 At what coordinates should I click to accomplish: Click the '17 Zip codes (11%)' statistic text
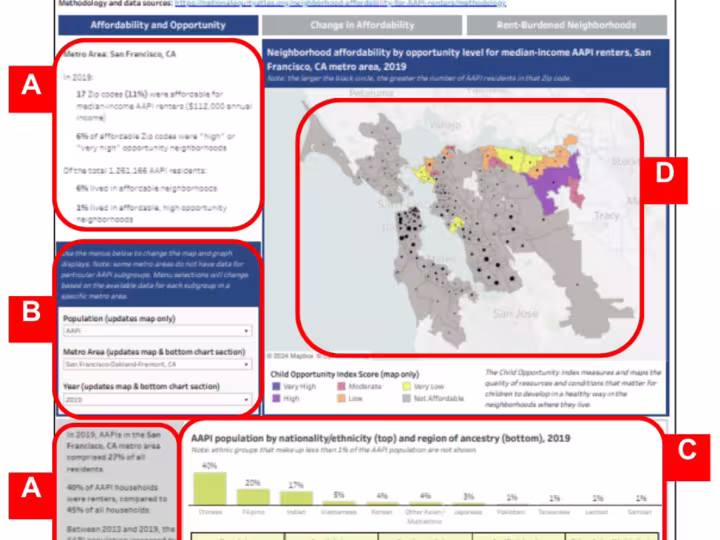point(164,106)
